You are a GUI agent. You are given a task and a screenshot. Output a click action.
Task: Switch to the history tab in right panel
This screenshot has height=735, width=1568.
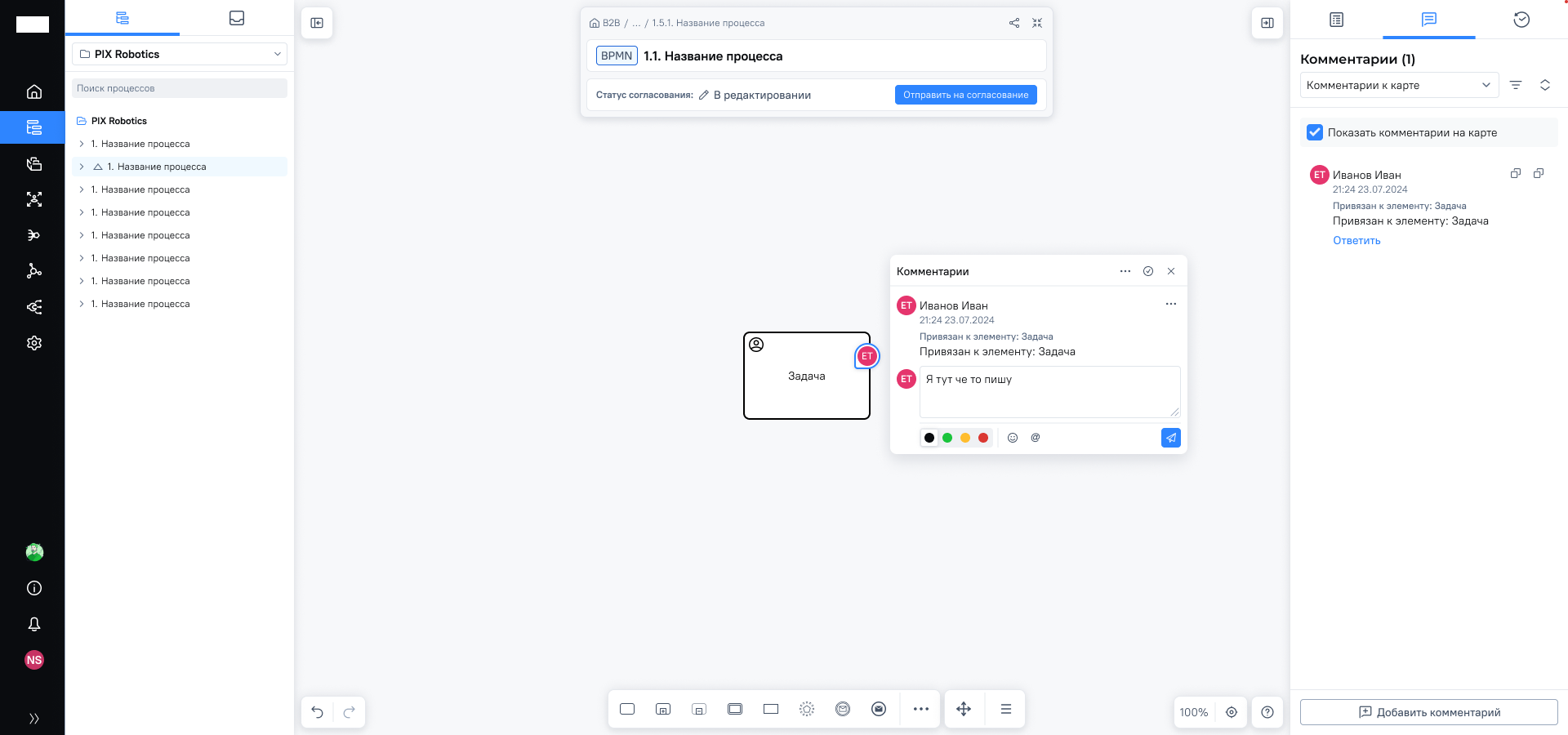1521,20
